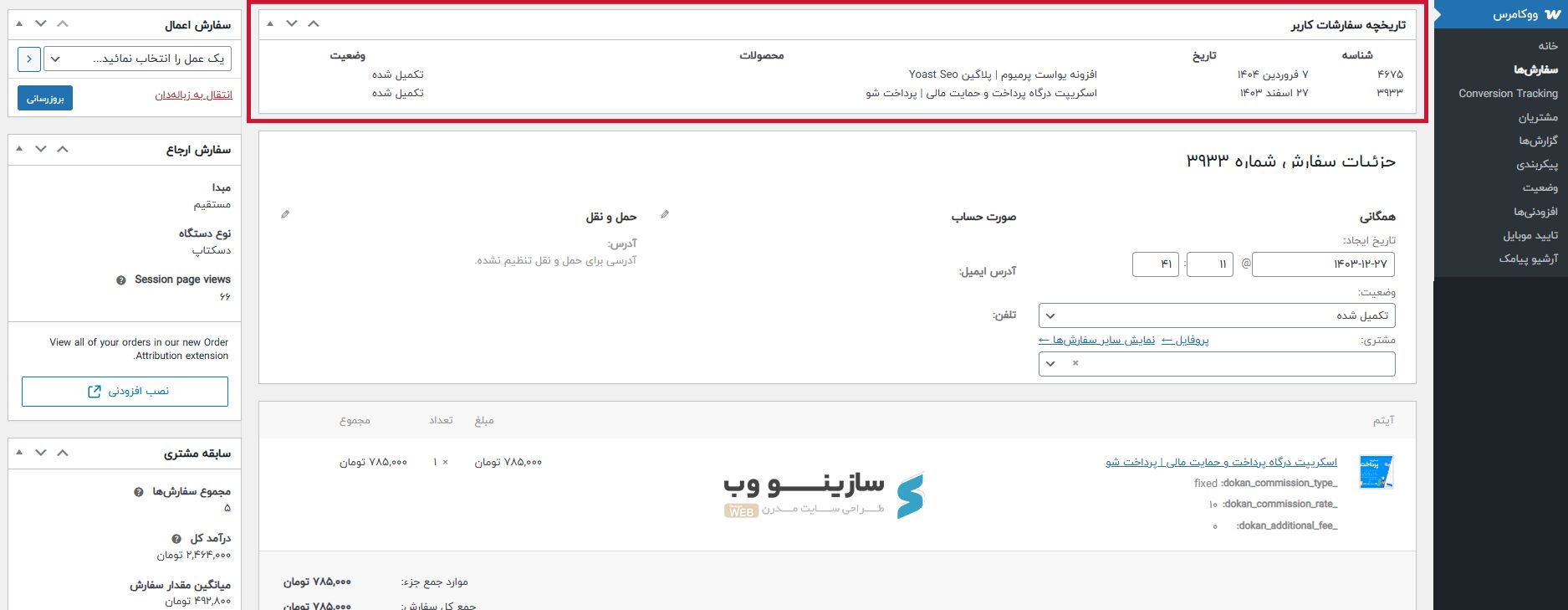
Task: Select the dokan_additional_fee meta row
Action: click(1275, 525)
